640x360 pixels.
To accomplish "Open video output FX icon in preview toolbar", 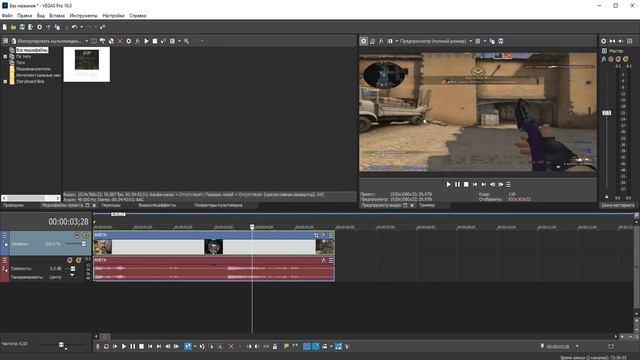I will tap(381, 41).
